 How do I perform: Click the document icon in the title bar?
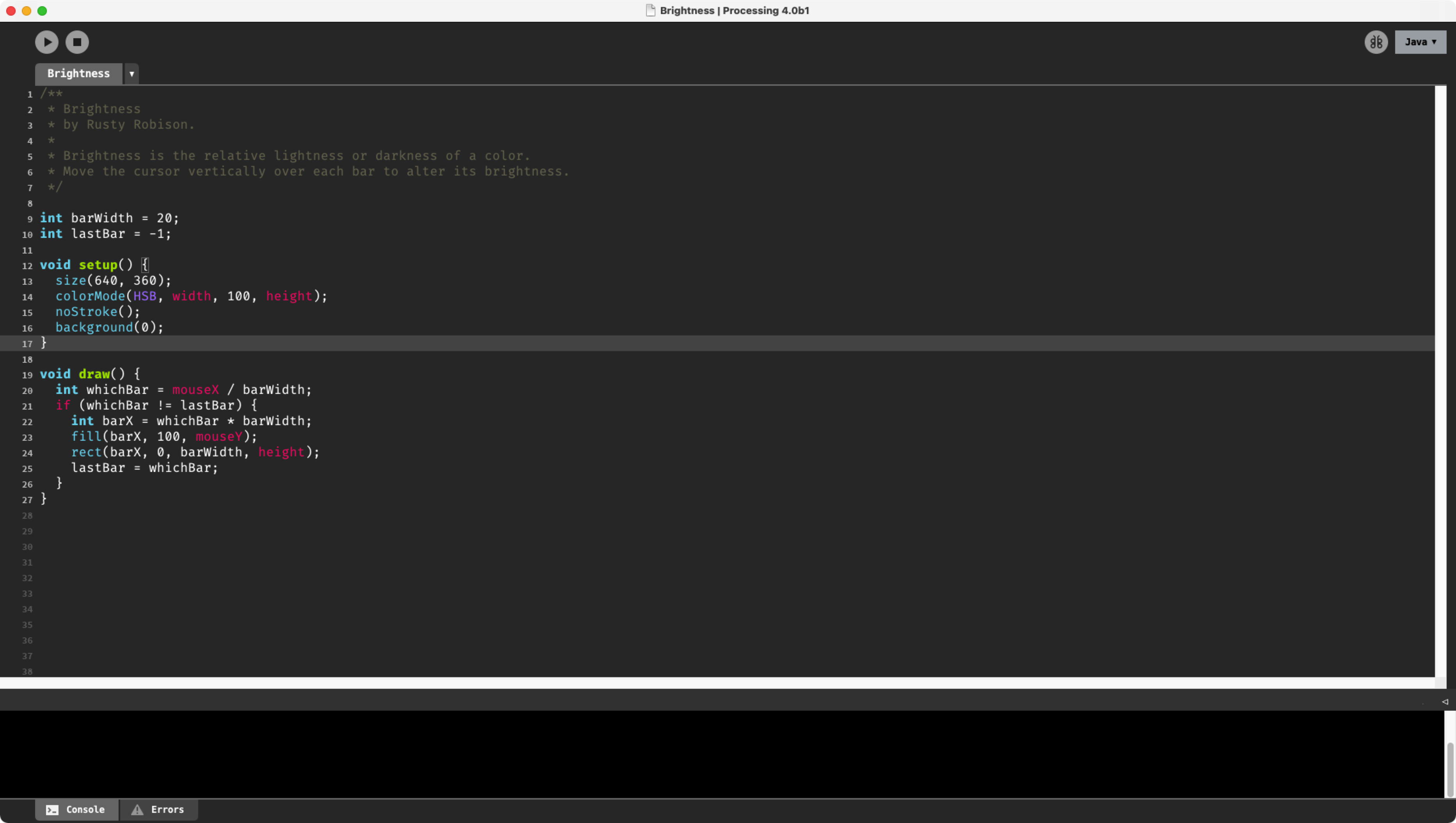pos(651,11)
